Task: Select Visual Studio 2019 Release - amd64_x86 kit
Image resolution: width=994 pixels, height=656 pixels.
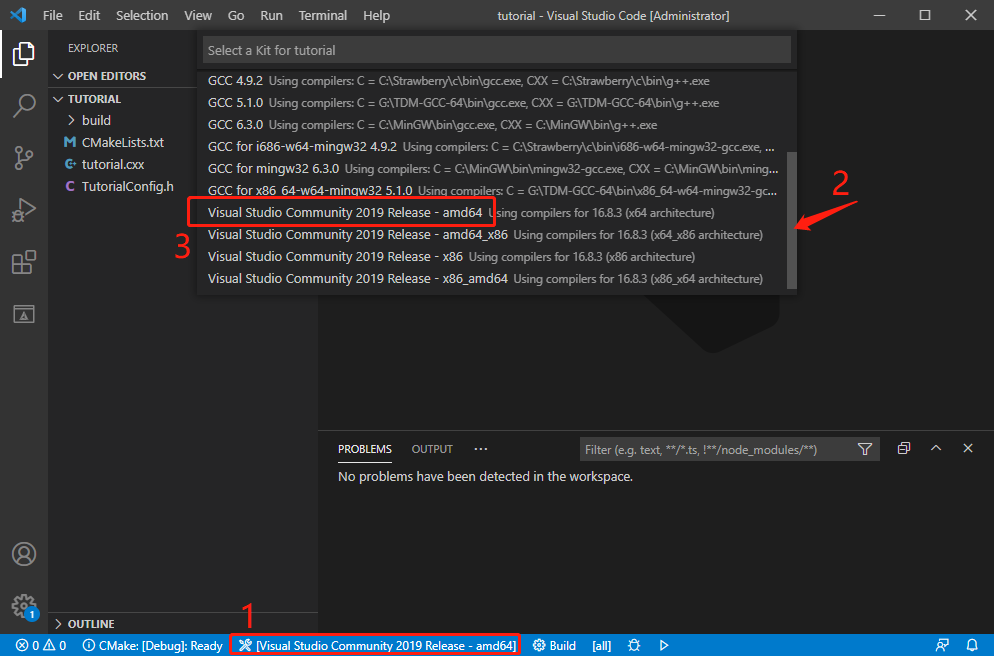Action: pos(492,235)
